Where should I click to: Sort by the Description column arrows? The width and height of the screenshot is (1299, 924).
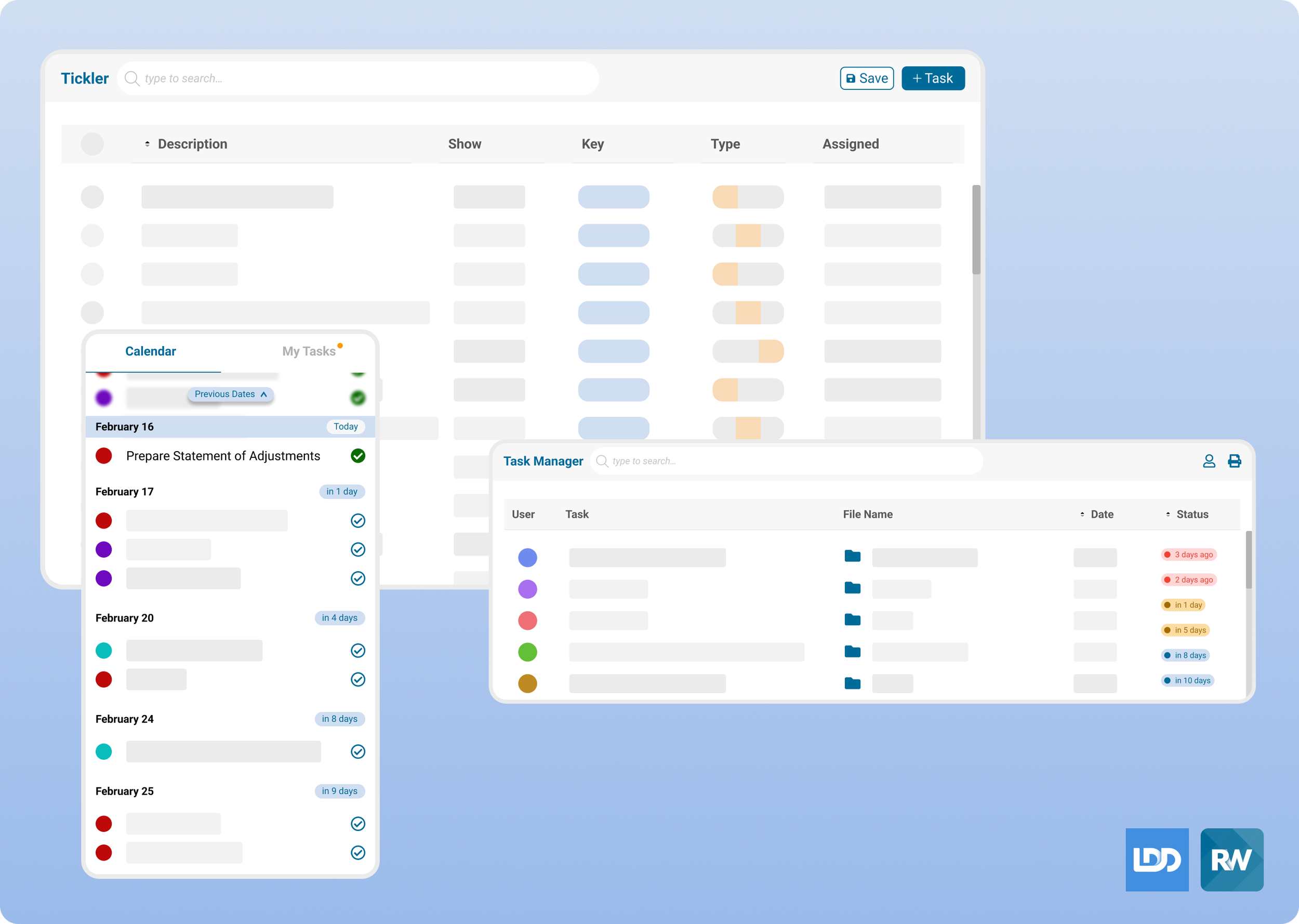point(147,144)
